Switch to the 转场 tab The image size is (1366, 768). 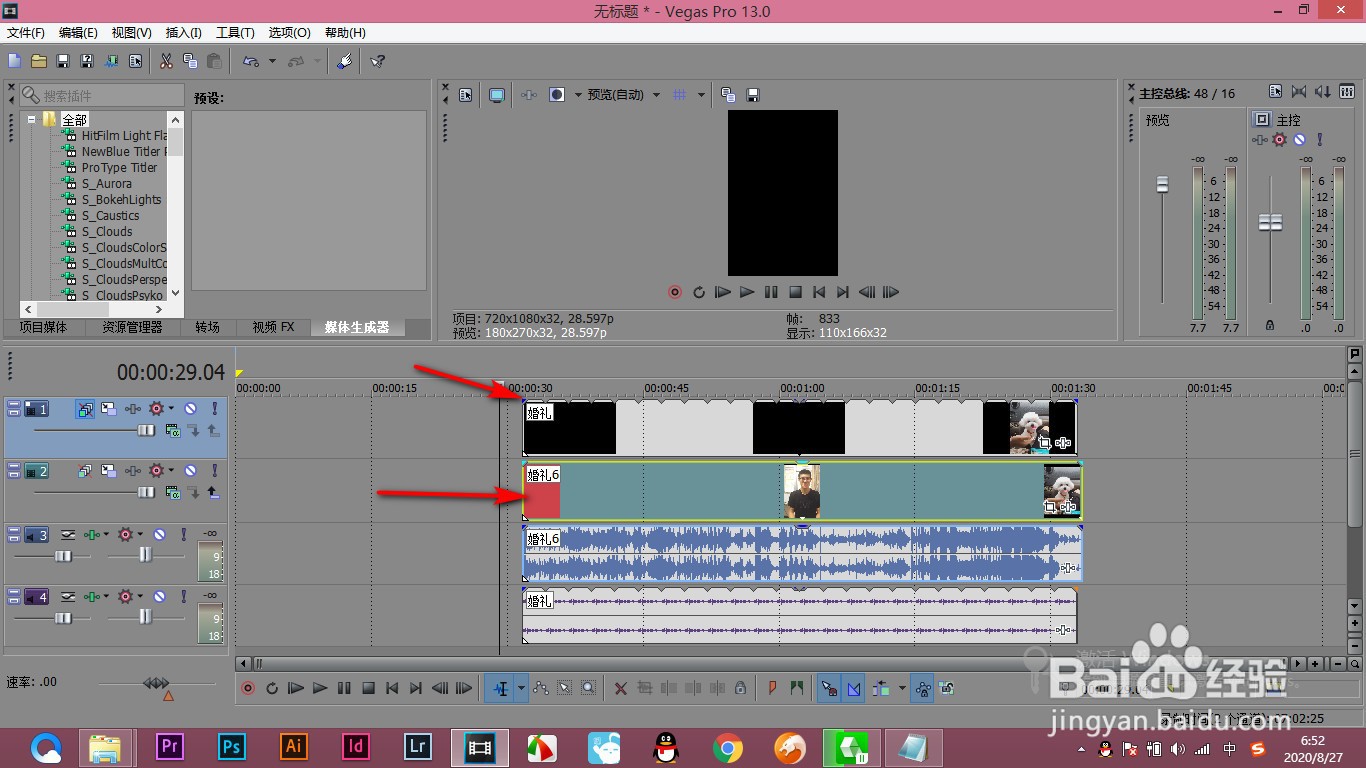click(x=208, y=327)
